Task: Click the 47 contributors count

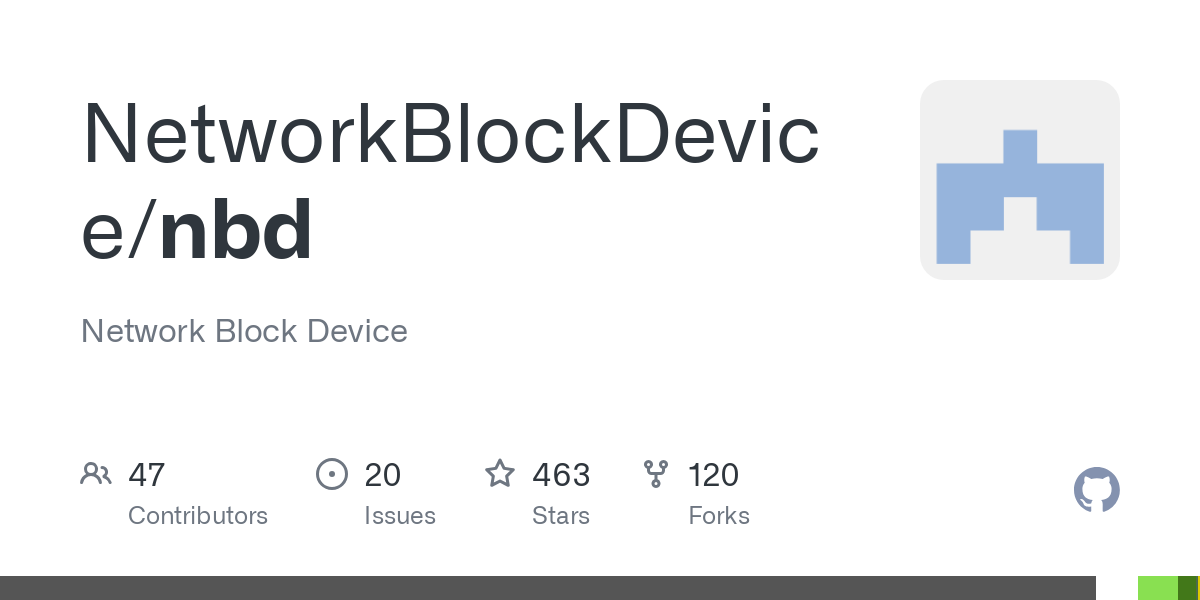Action: [147, 474]
